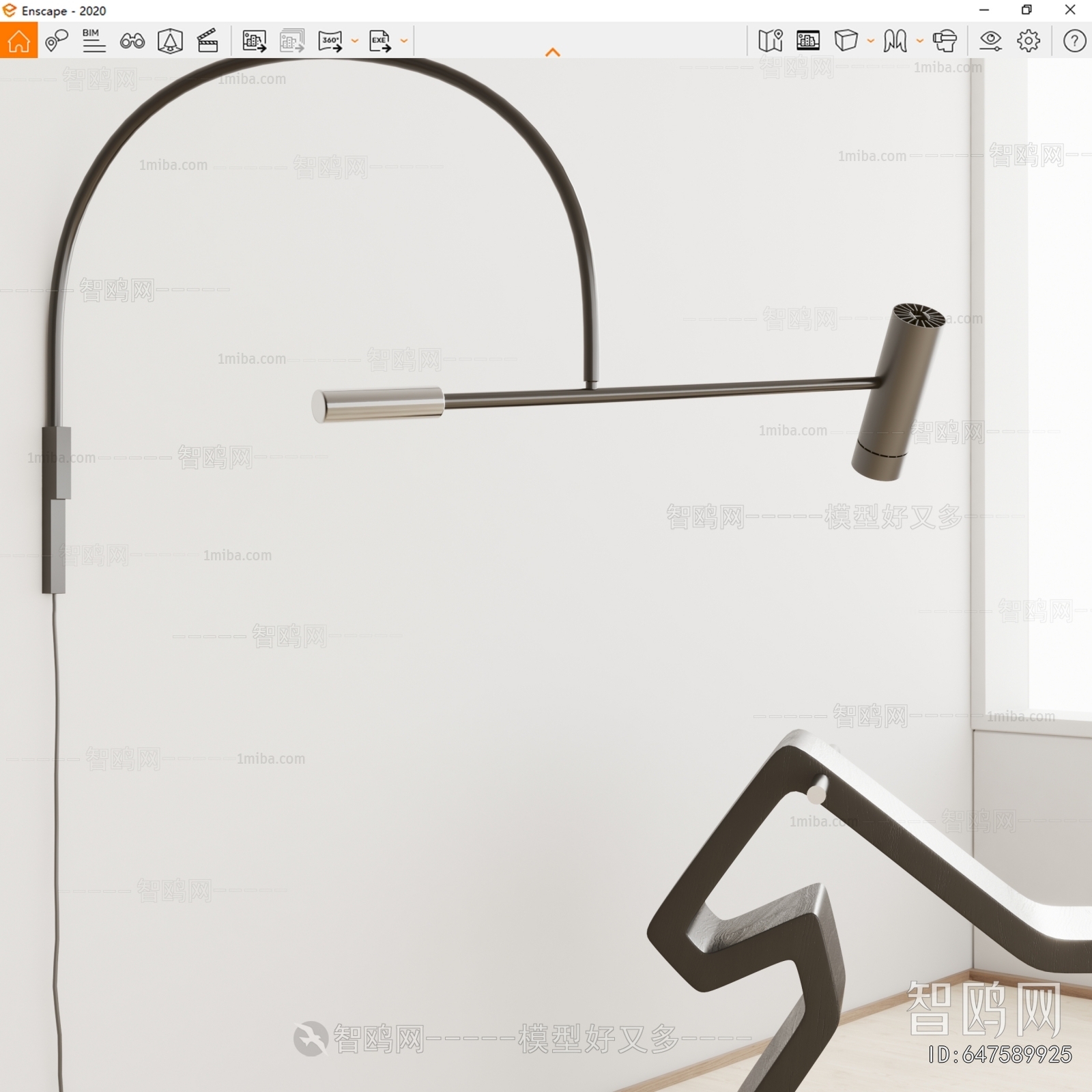
Task: Open the general settings gear
Action: (x=1029, y=41)
